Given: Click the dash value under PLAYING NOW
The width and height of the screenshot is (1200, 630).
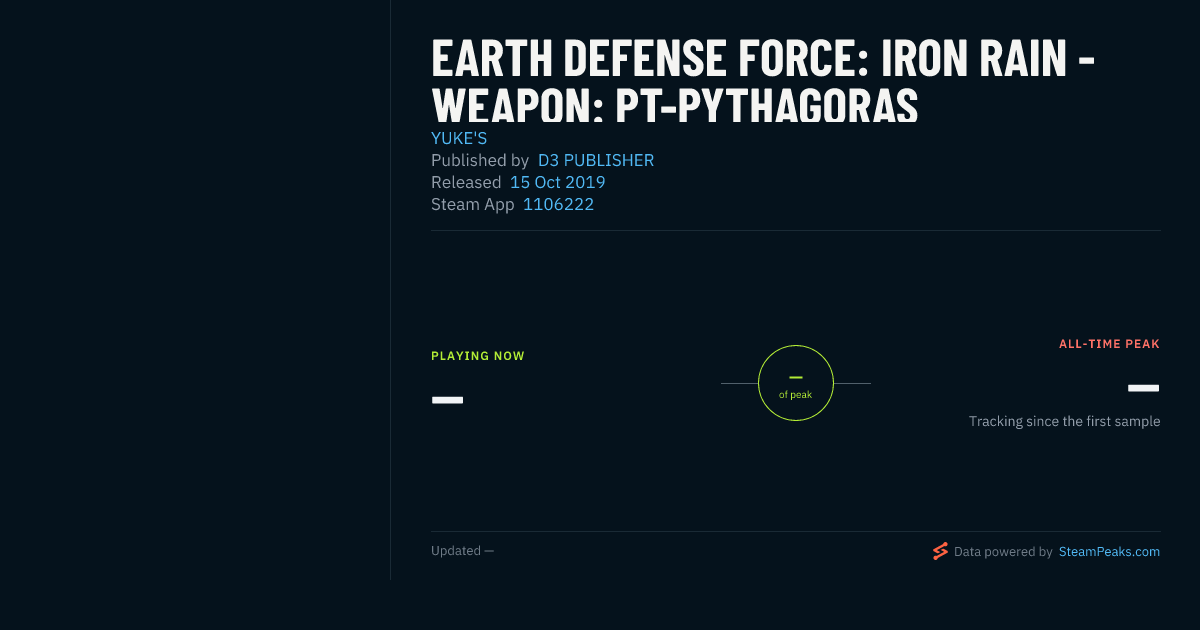Looking at the screenshot, I should coord(447,400).
